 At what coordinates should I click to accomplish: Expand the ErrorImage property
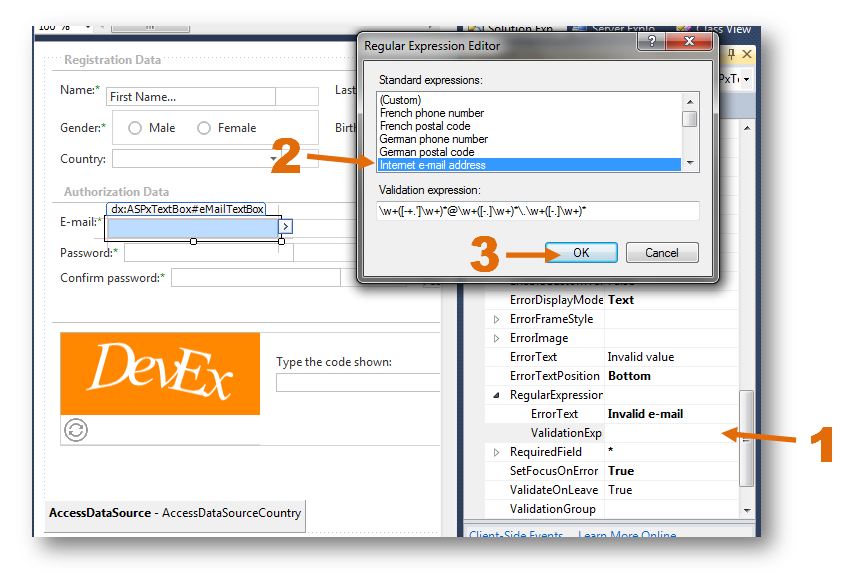point(496,339)
